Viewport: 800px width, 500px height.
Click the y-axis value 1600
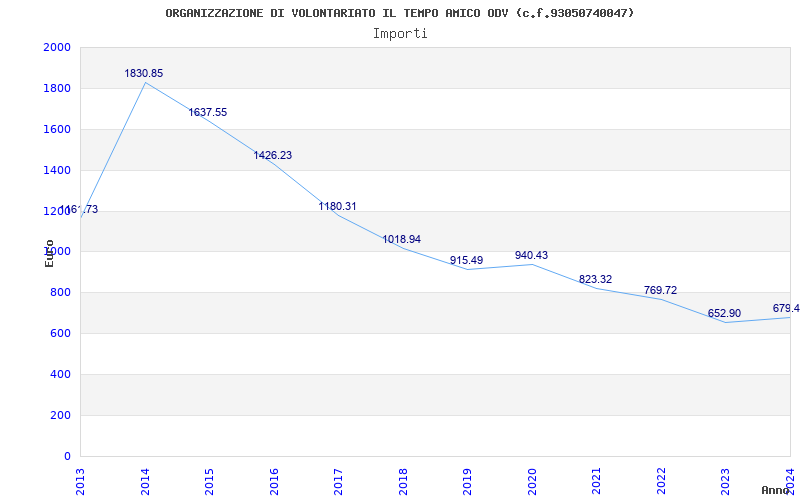click(57, 129)
